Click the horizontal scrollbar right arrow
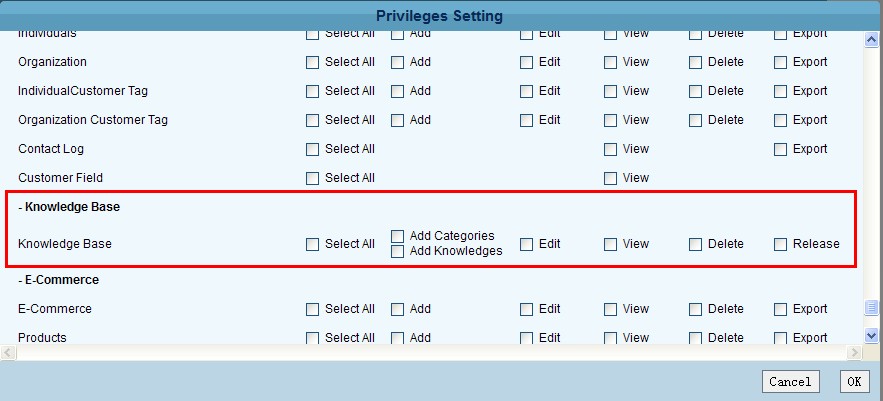 pos(853,353)
